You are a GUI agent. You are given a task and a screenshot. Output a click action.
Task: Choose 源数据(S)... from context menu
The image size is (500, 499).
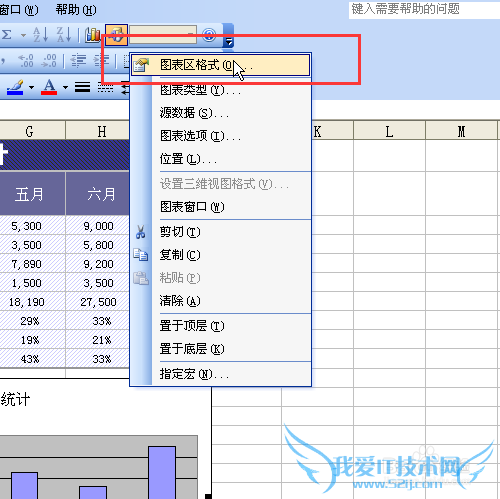[x=220, y=113]
